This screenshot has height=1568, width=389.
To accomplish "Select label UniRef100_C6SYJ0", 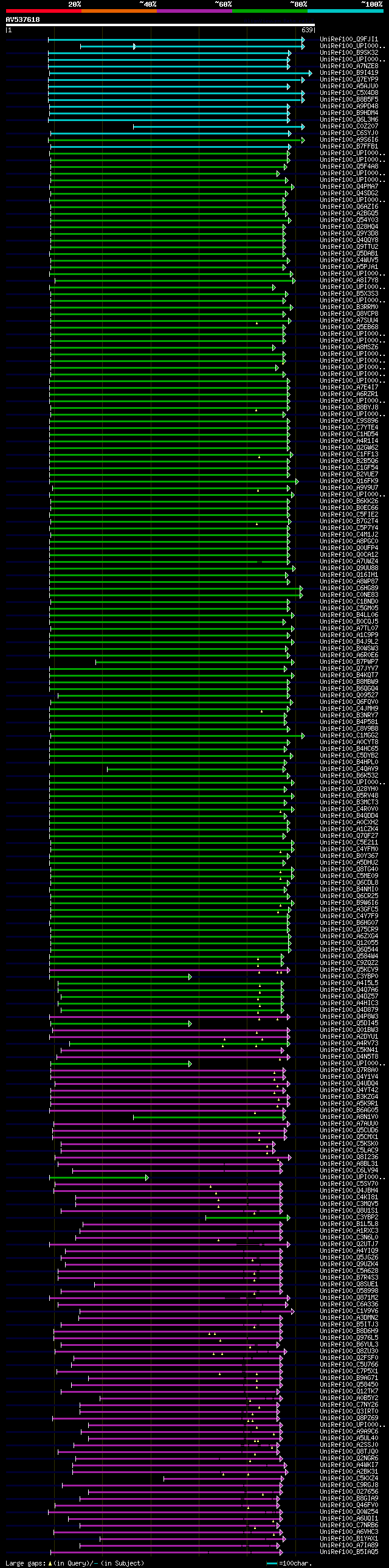I will coord(349,133).
